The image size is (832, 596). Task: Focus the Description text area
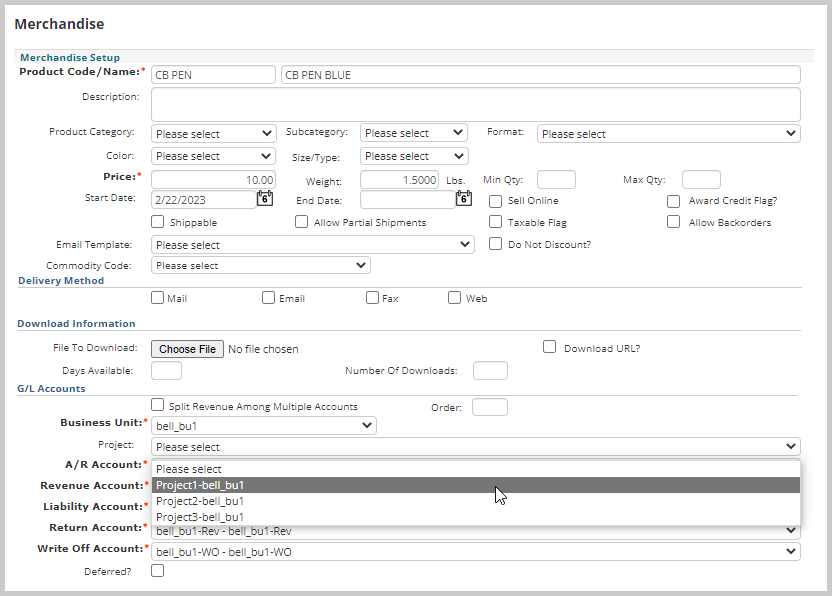[475, 105]
